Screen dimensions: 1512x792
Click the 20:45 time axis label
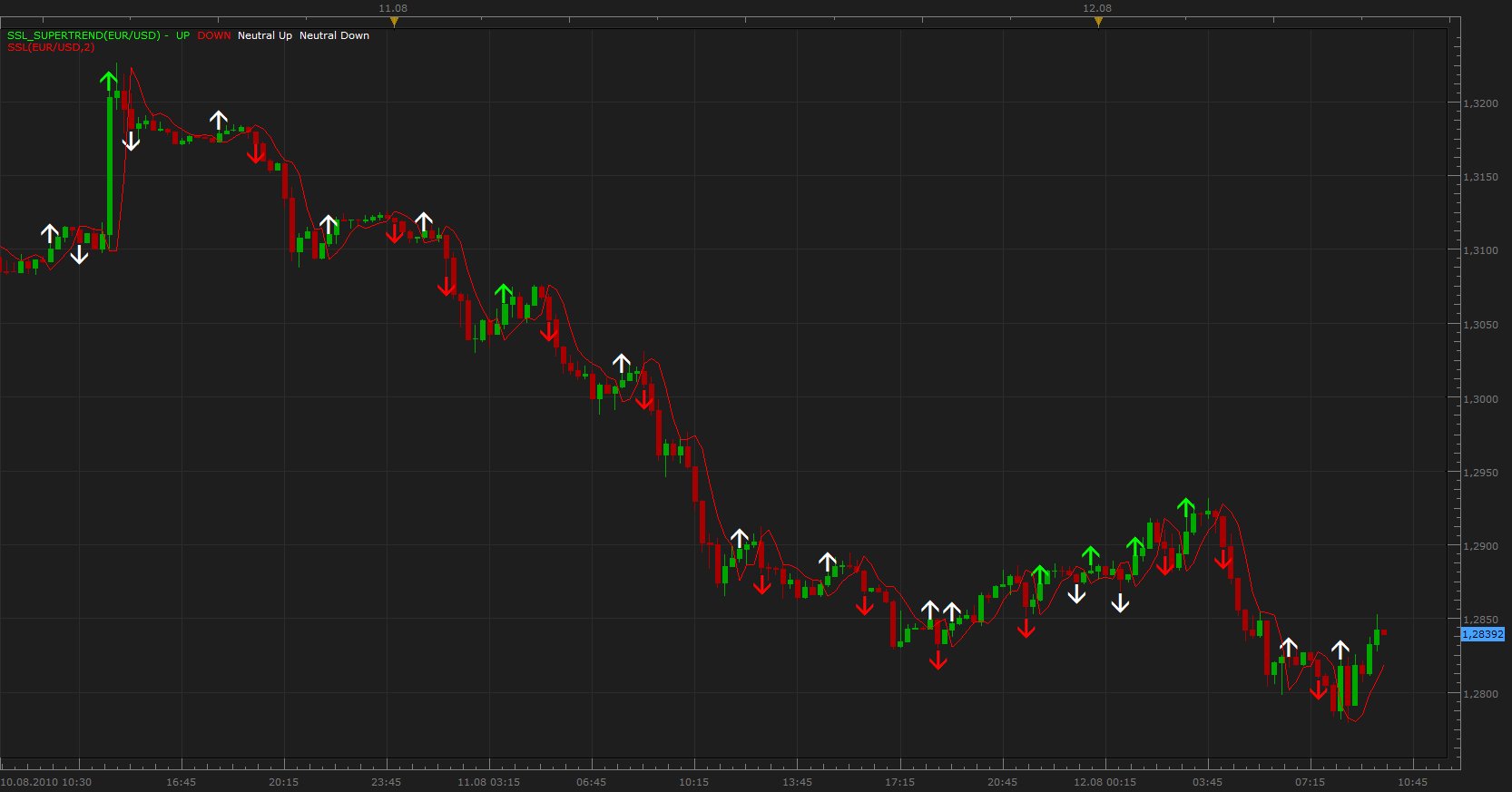(x=1002, y=782)
